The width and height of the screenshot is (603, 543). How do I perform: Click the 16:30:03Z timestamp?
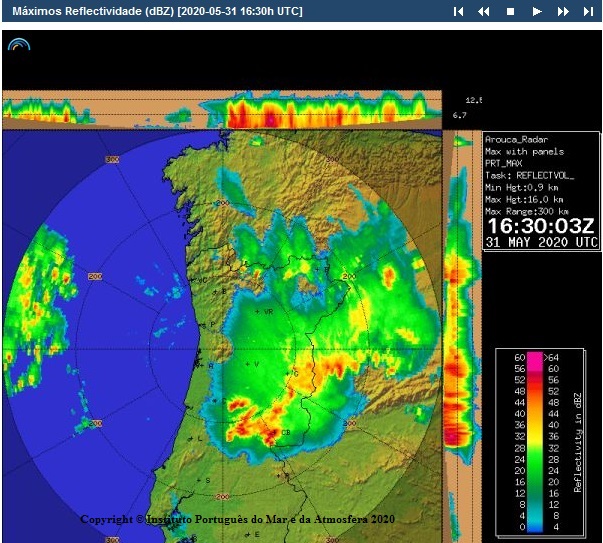coord(541,226)
